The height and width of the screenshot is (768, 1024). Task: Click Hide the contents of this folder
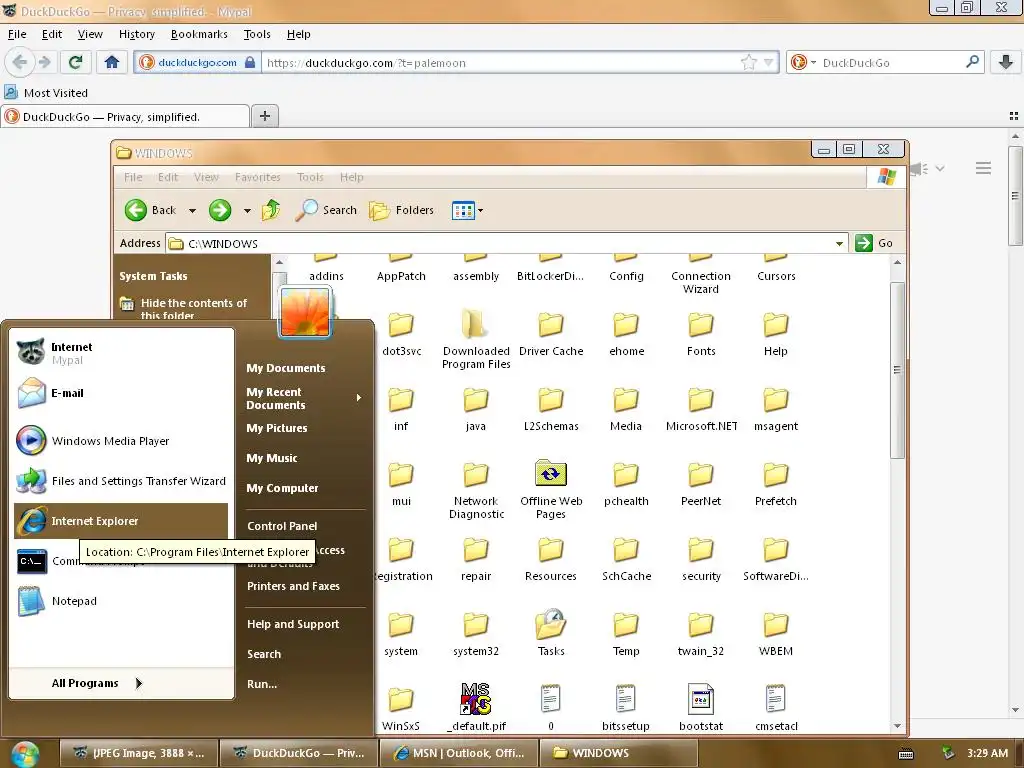click(x=183, y=309)
